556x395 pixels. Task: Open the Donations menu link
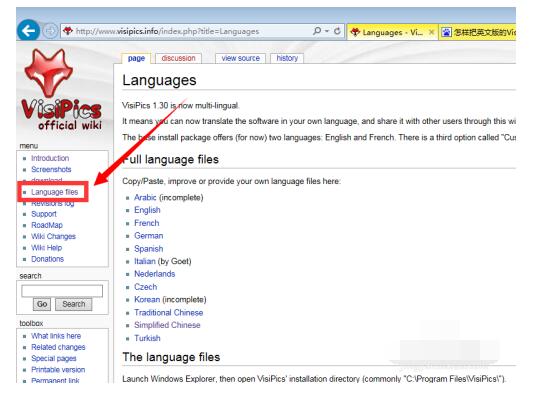coord(48,259)
